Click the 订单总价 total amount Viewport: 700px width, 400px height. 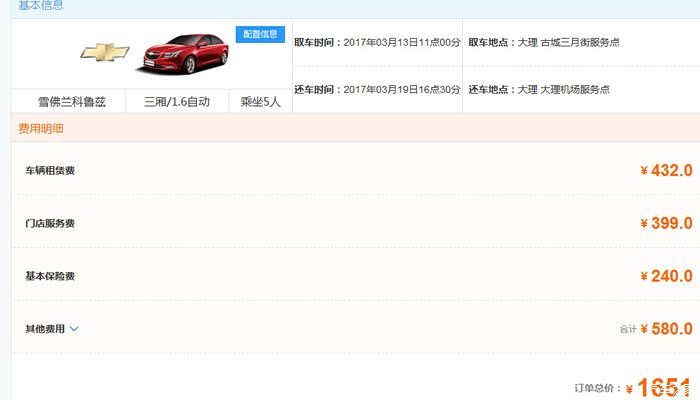pyautogui.click(x=658, y=388)
